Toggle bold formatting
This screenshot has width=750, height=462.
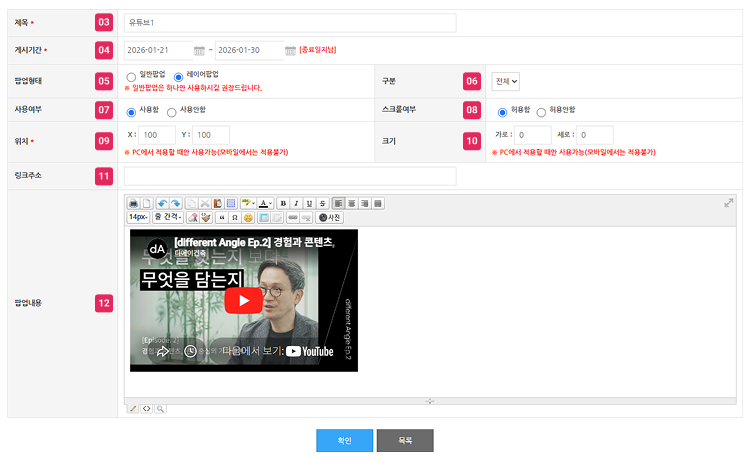pos(283,204)
